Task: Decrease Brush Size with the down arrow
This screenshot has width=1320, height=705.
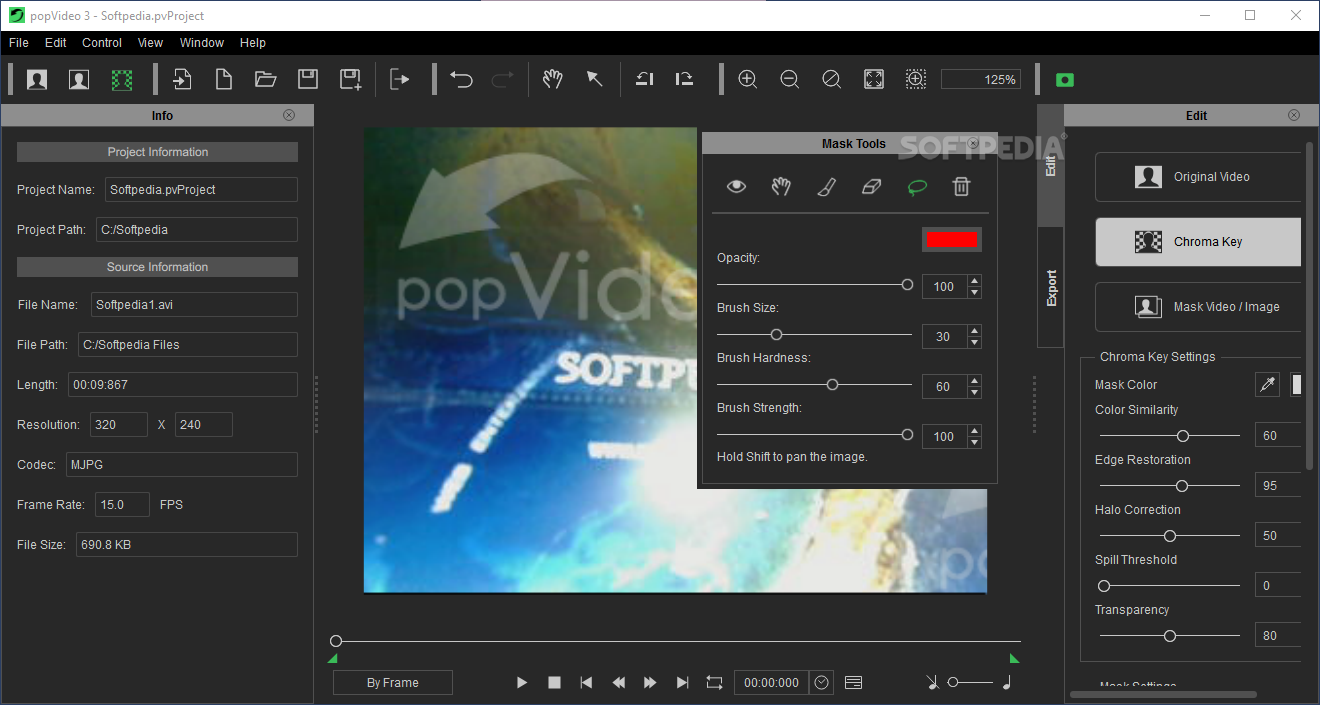Action: pyautogui.click(x=975, y=343)
